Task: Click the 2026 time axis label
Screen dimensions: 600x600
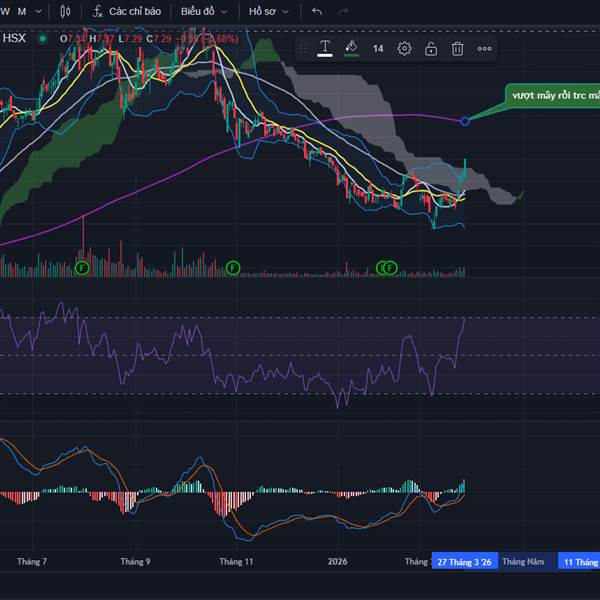Action: tap(337, 561)
